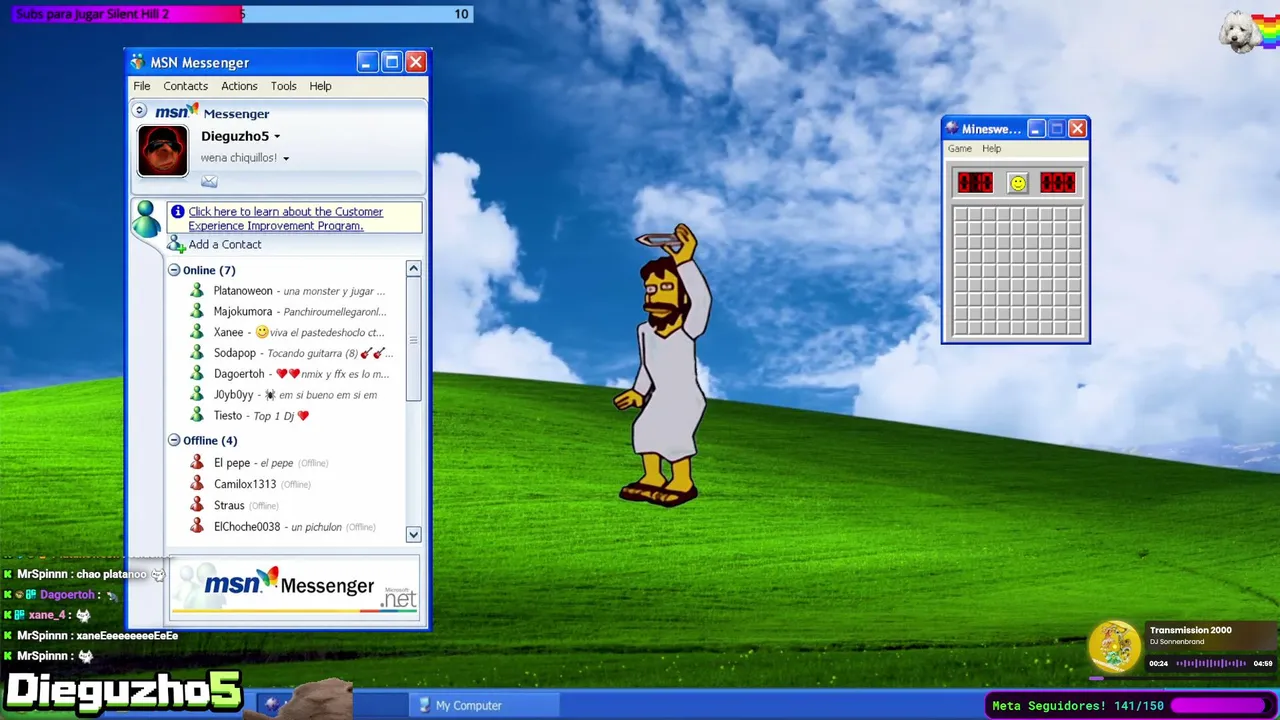
Task: Click the contact list scroll up arrow
Action: click(x=413, y=269)
